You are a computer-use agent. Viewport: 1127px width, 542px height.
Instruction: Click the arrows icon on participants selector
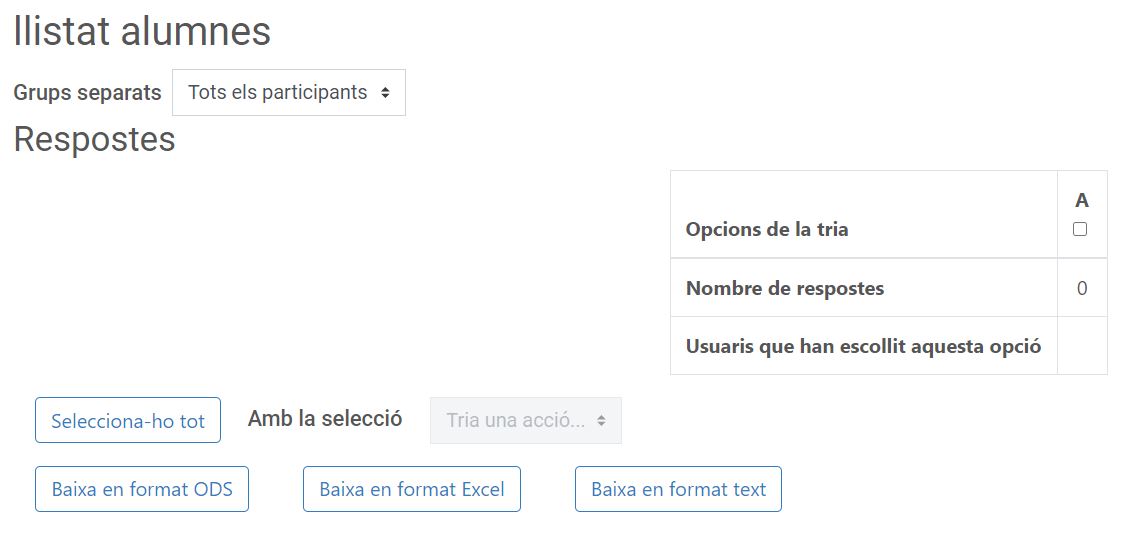point(386,93)
